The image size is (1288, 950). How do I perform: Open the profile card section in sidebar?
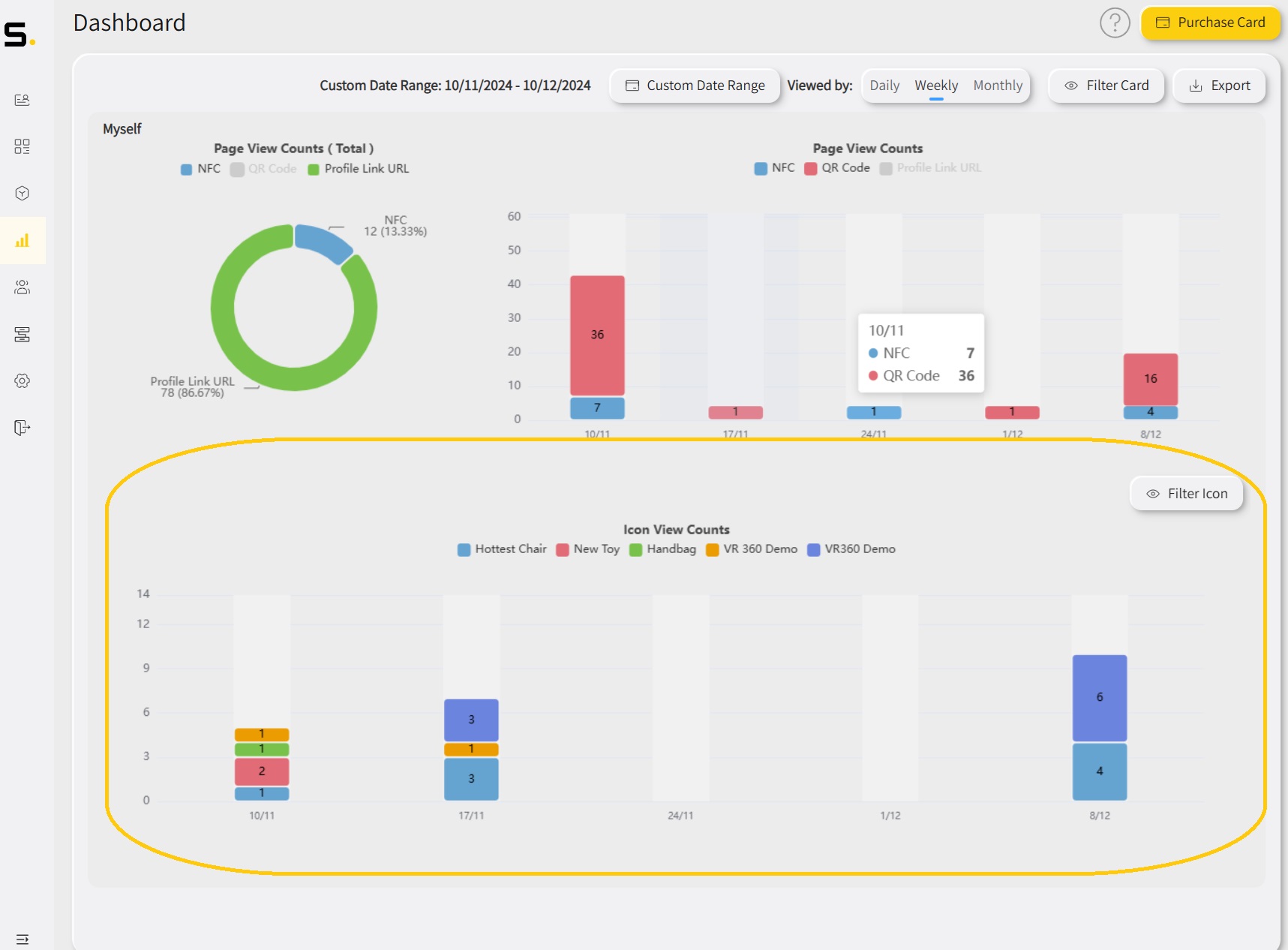23,100
